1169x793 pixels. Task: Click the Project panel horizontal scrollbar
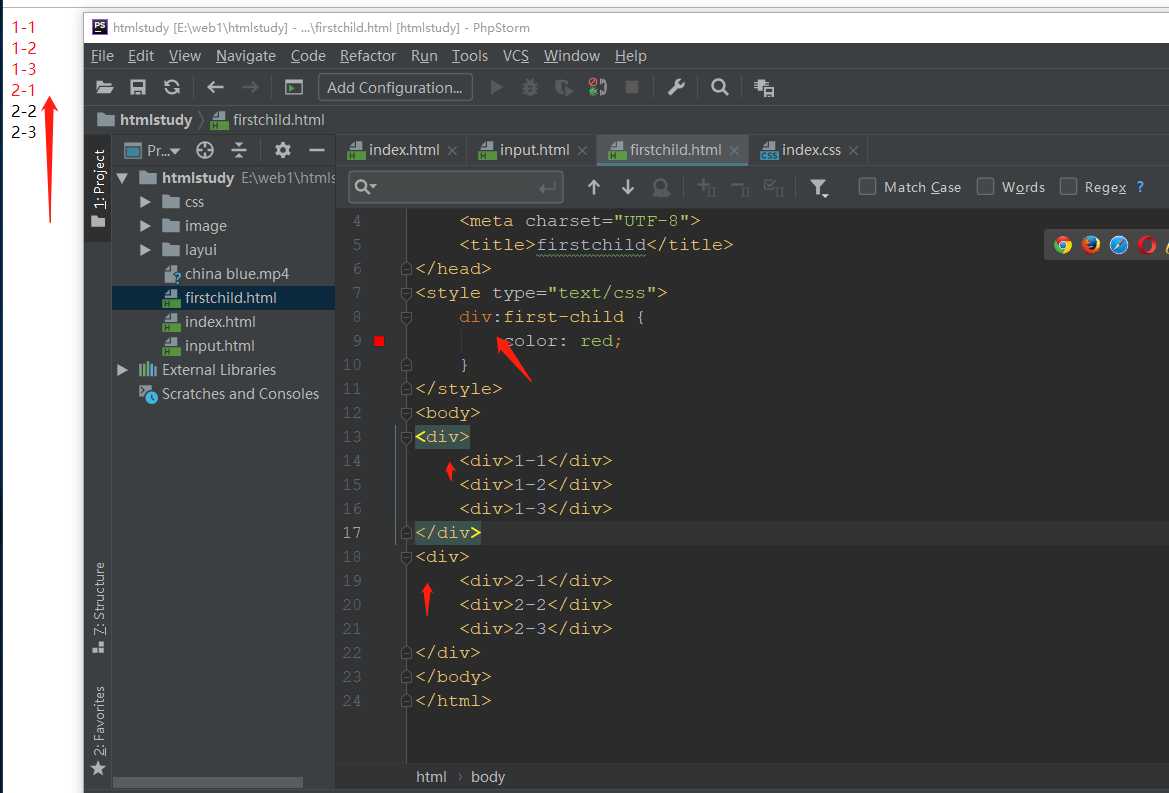[208, 783]
